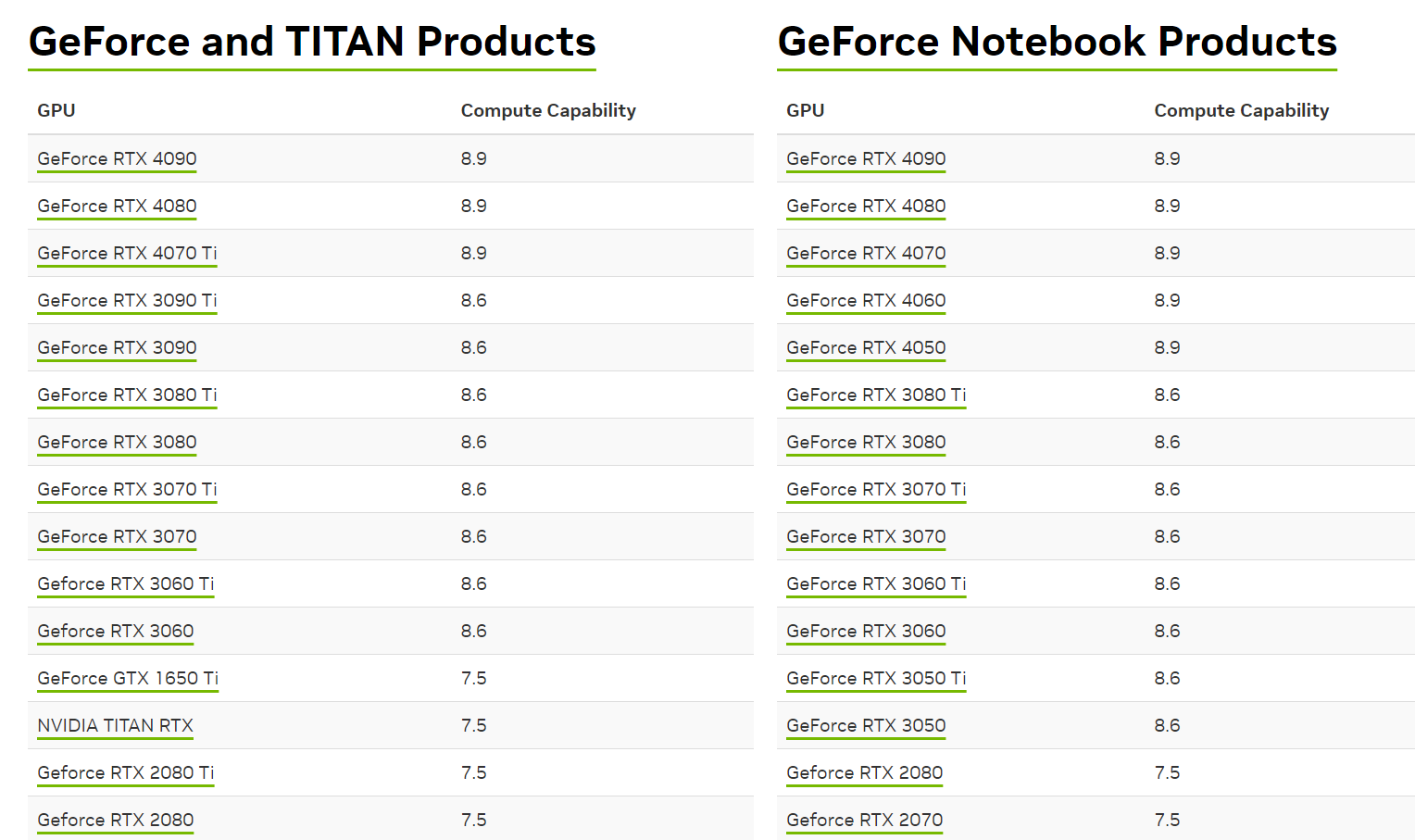1415x840 pixels.
Task: Open GeForce GTX 1650 Ti link
Action: (128, 678)
